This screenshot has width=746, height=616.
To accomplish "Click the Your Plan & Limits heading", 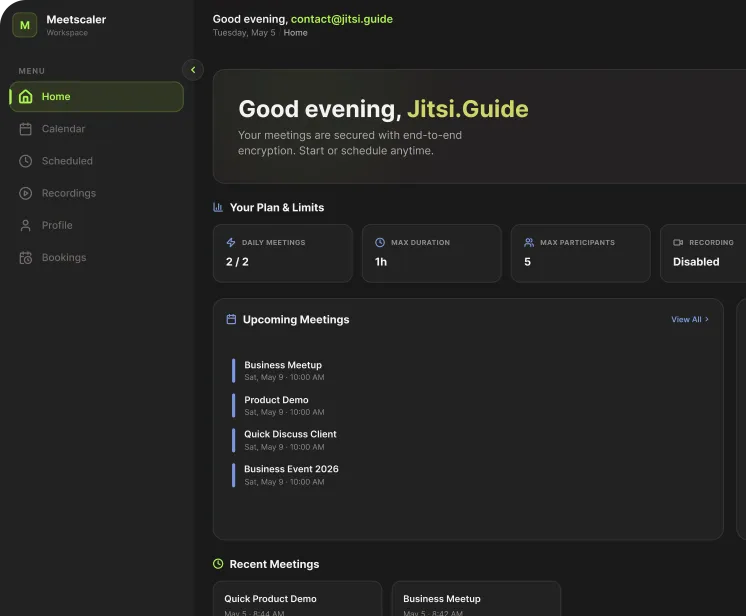I will click(x=277, y=207).
